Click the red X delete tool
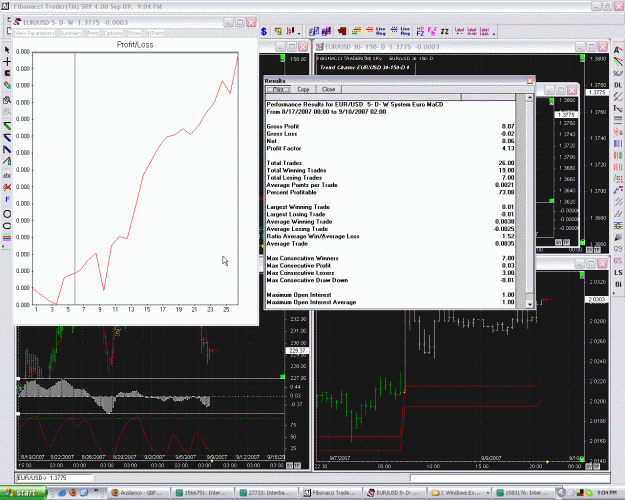The height and width of the screenshot is (500, 625). (7, 187)
